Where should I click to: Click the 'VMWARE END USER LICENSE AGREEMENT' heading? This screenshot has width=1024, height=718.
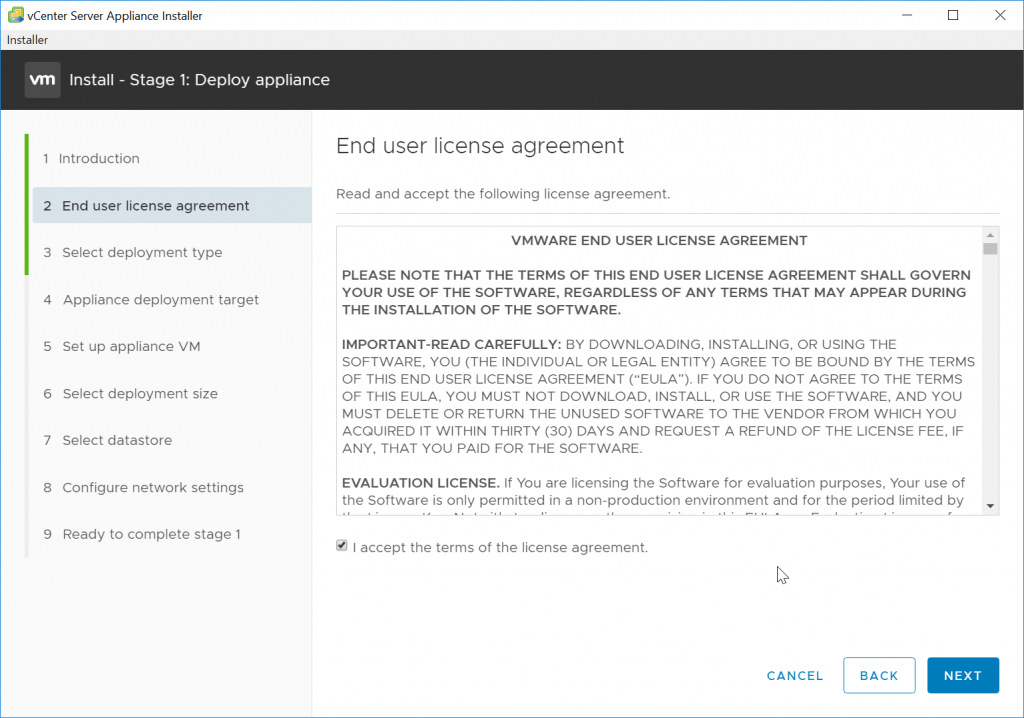[659, 241]
